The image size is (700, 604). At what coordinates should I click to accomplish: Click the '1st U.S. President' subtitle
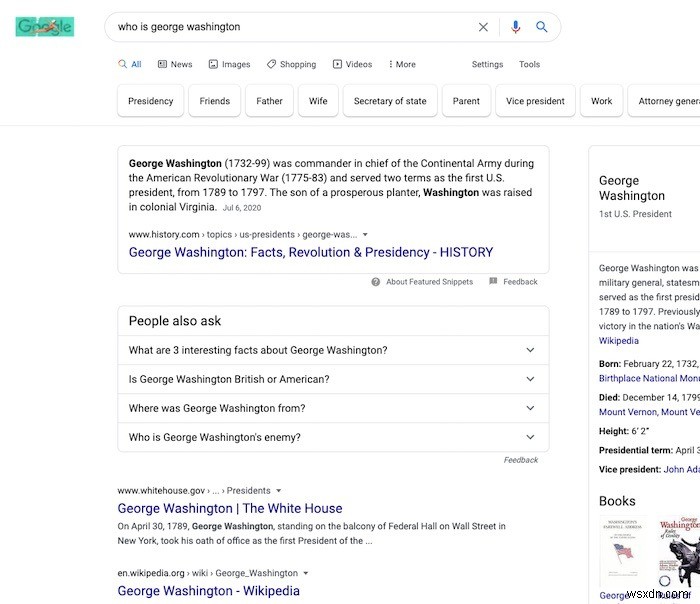tap(635, 214)
